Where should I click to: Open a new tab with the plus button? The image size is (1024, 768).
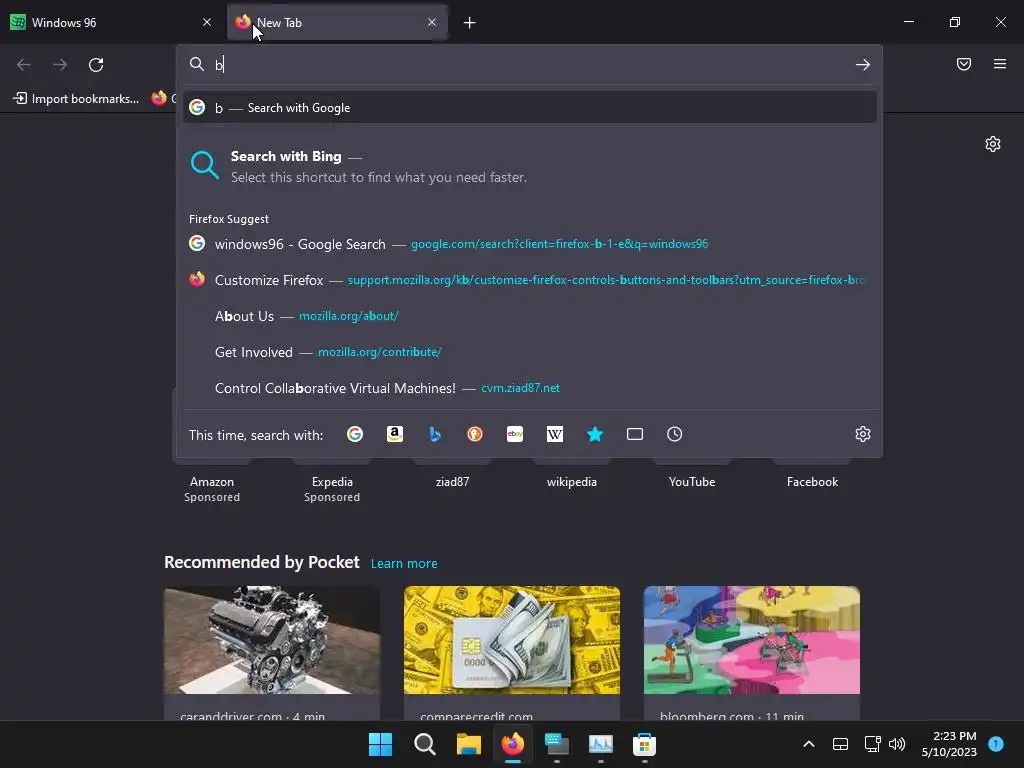click(470, 23)
